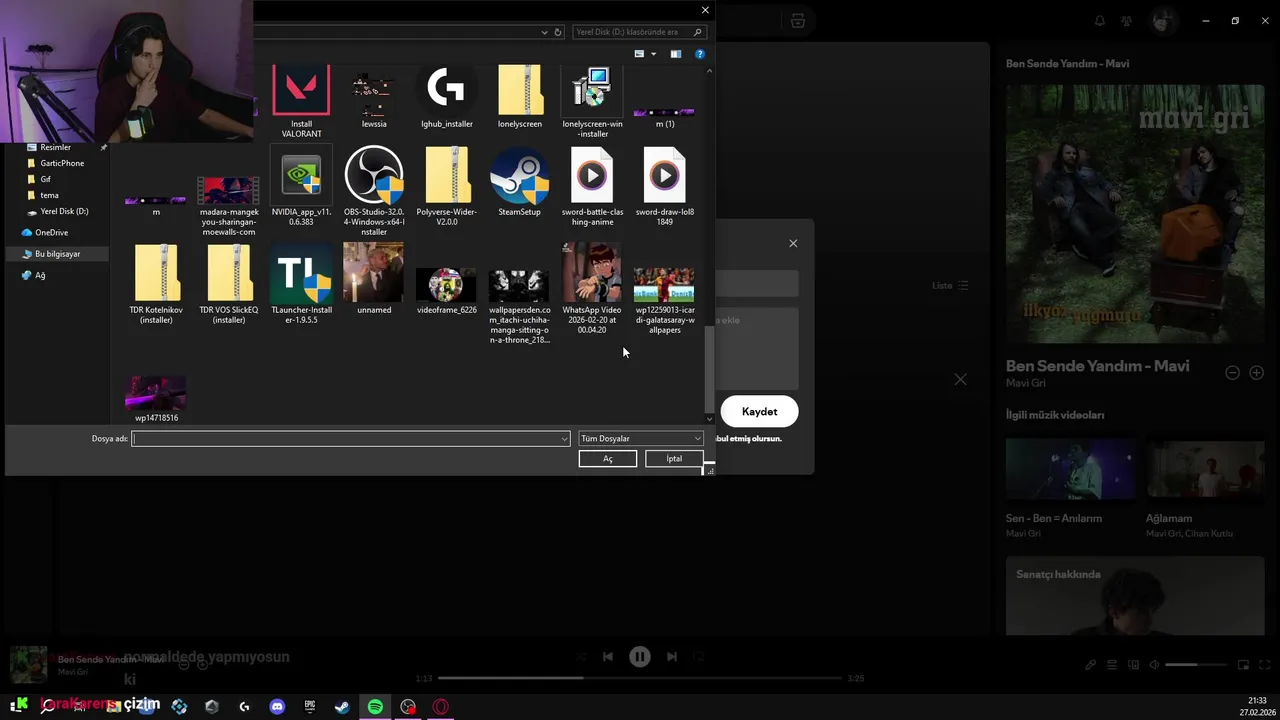Open the Dosya adı history dropdown arrow

(x=564, y=438)
